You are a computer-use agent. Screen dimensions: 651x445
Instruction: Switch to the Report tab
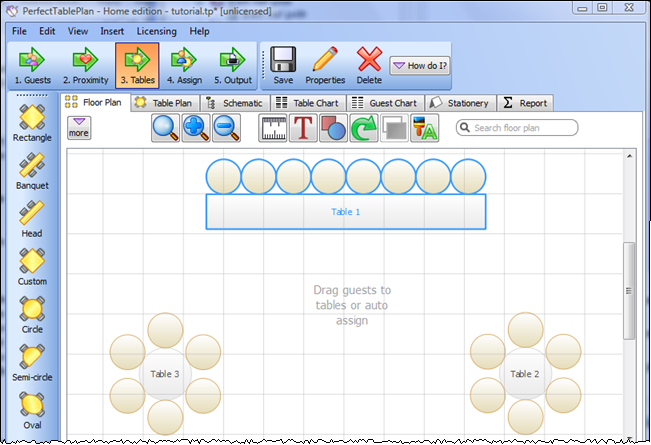click(525, 103)
